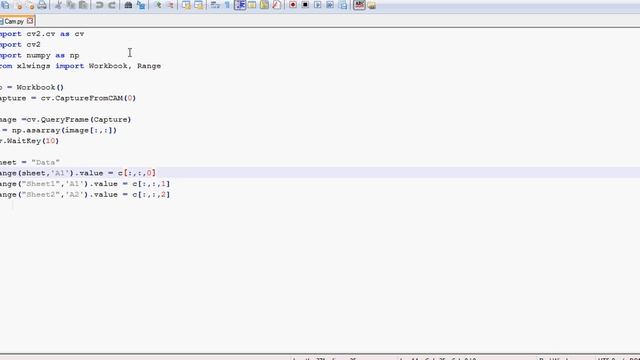
Task: Click the 'WaitKey(10)' code line
Action: (x=29, y=141)
